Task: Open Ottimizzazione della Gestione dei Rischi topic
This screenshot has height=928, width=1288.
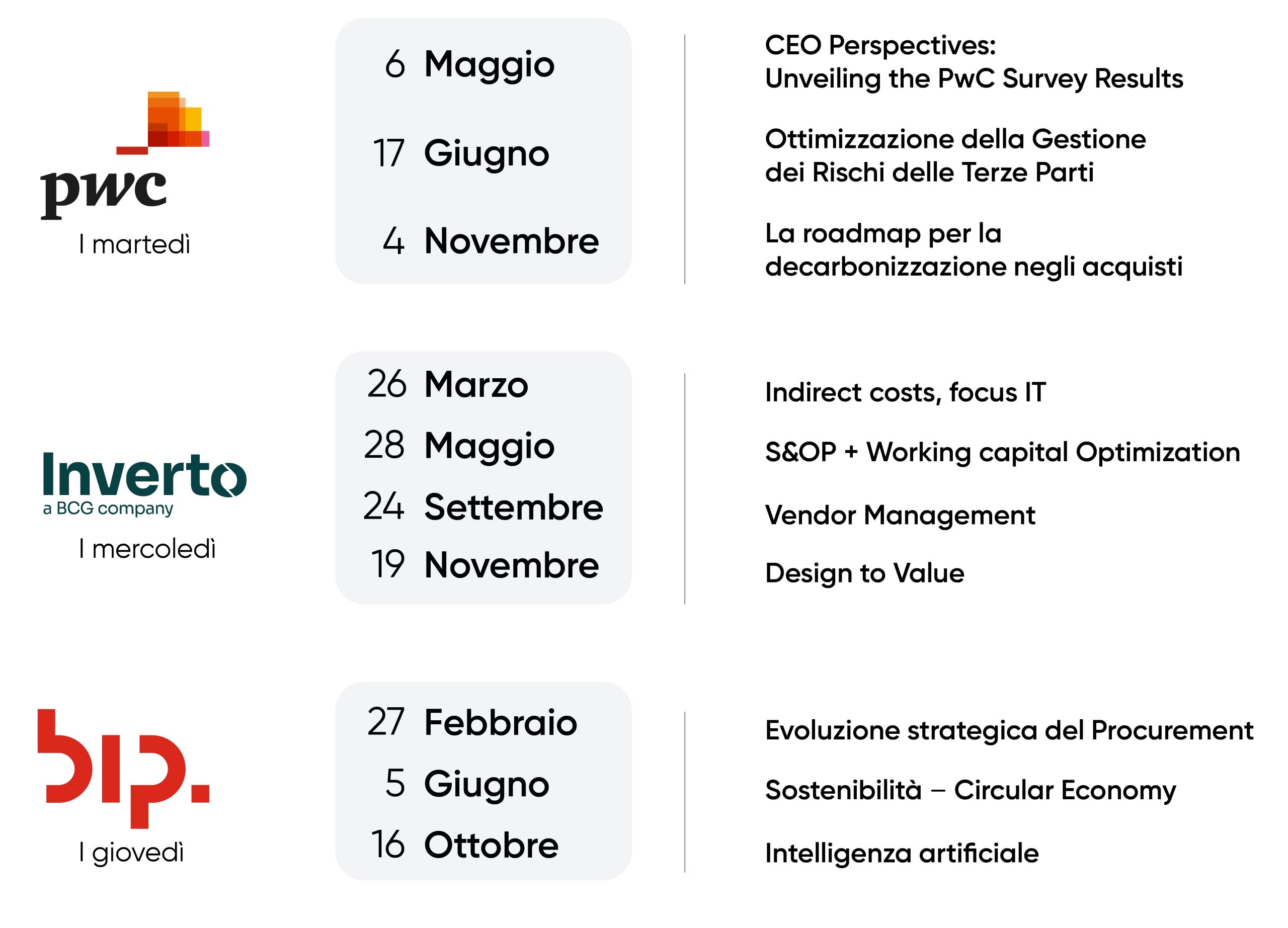Action: (955, 155)
